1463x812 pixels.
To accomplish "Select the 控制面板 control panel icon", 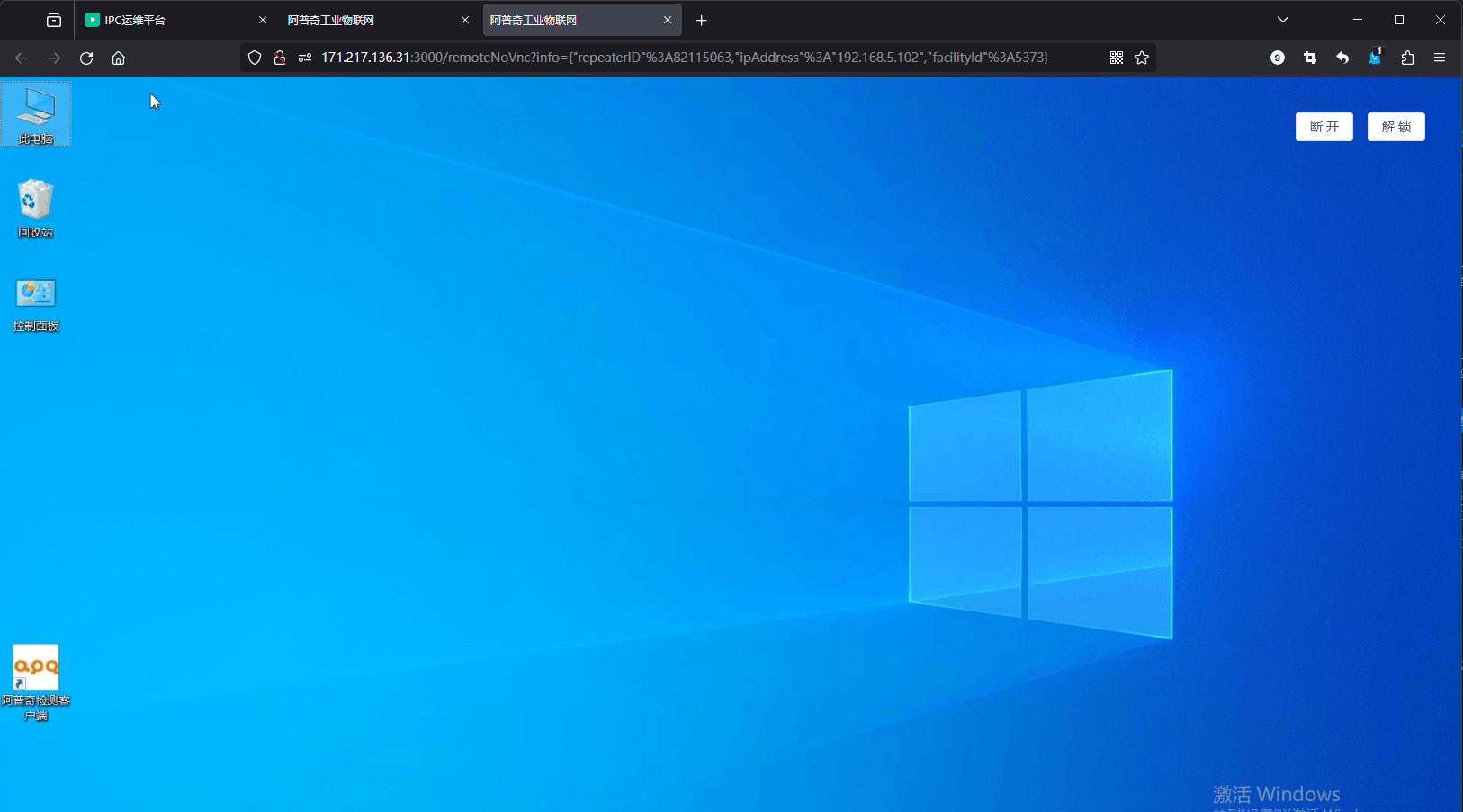I will (x=36, y=302).
